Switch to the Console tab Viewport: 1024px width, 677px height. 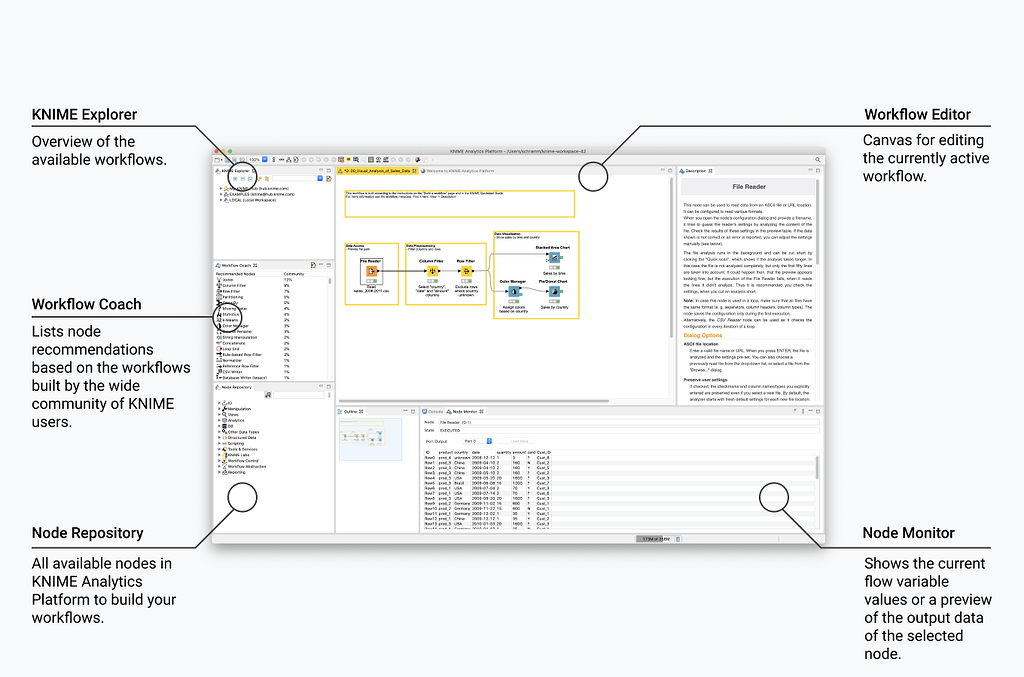(x=434, y=412)
